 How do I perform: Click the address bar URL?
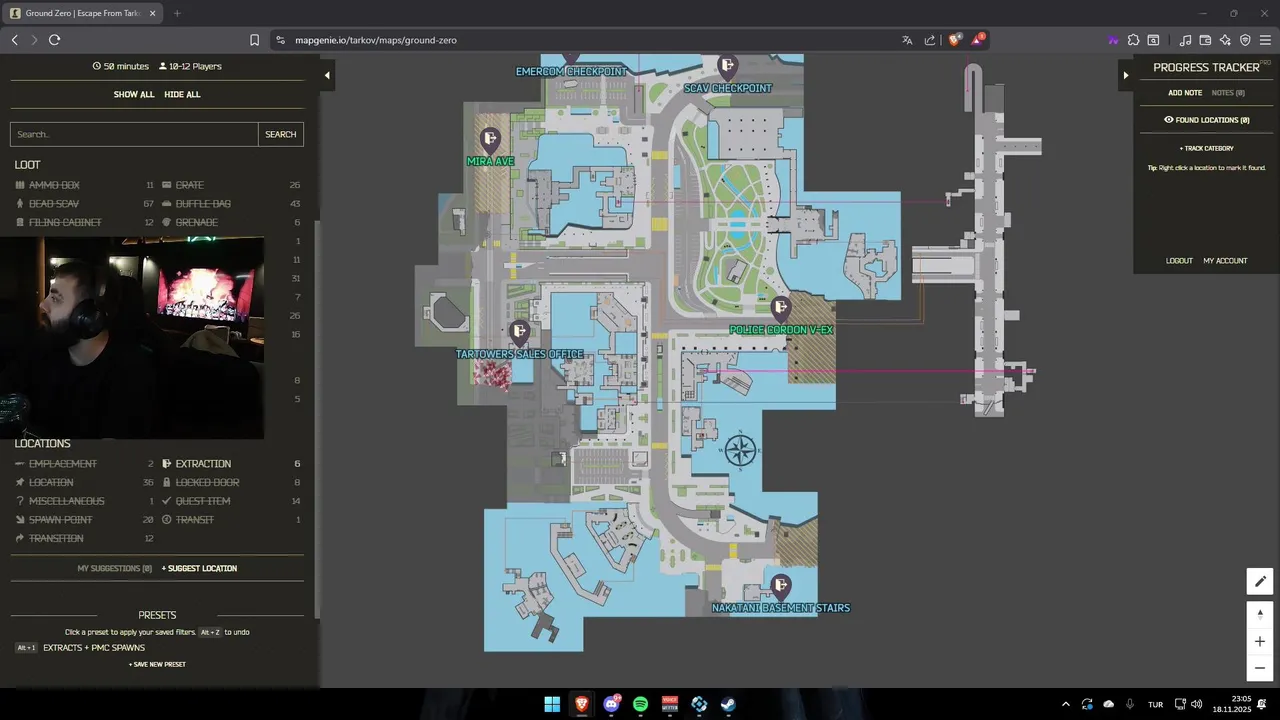(376, 40)
